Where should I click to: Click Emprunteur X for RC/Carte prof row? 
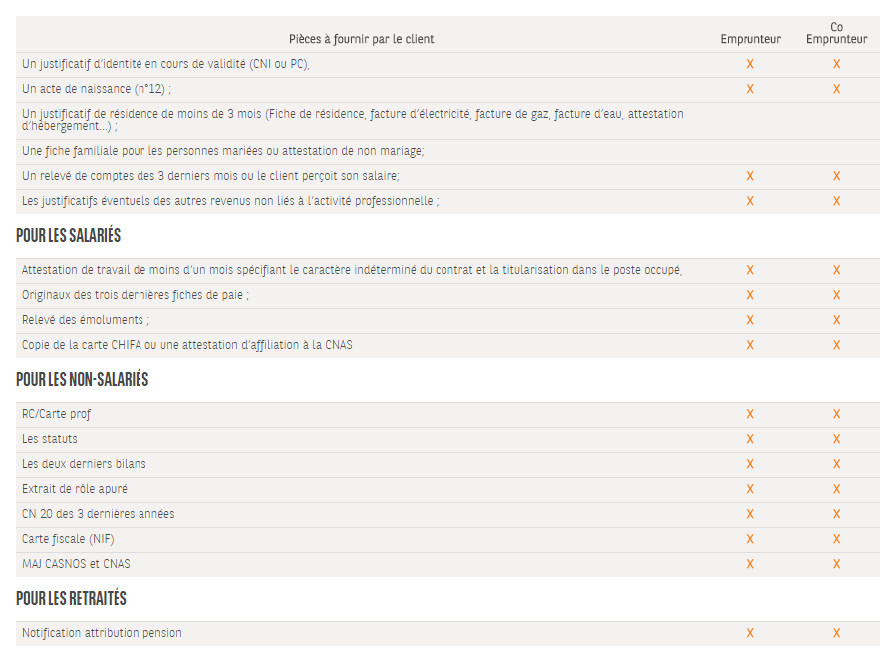750,415
